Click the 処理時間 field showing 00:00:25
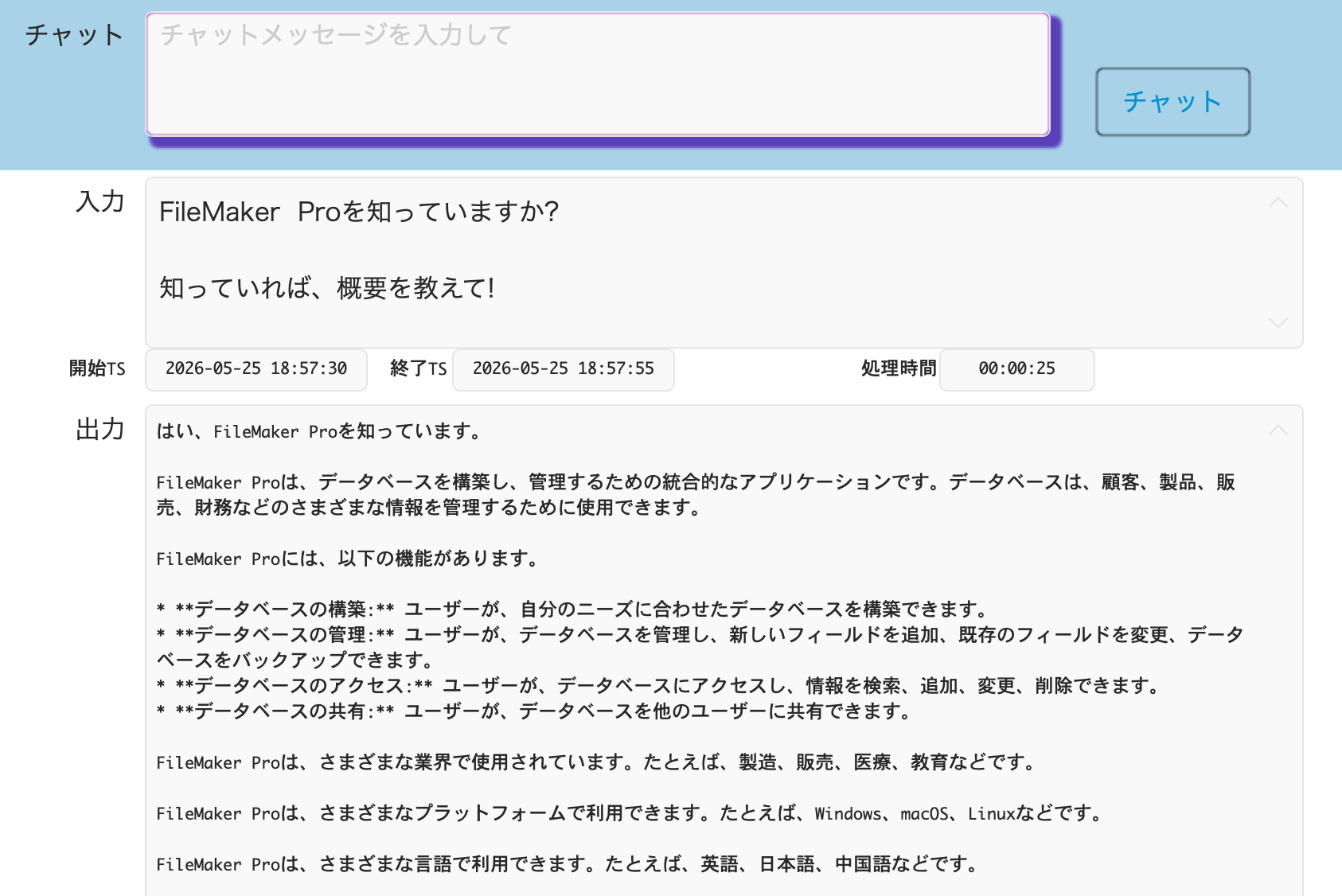This screenshot has width=1342, height=896. coord(1017,369)
